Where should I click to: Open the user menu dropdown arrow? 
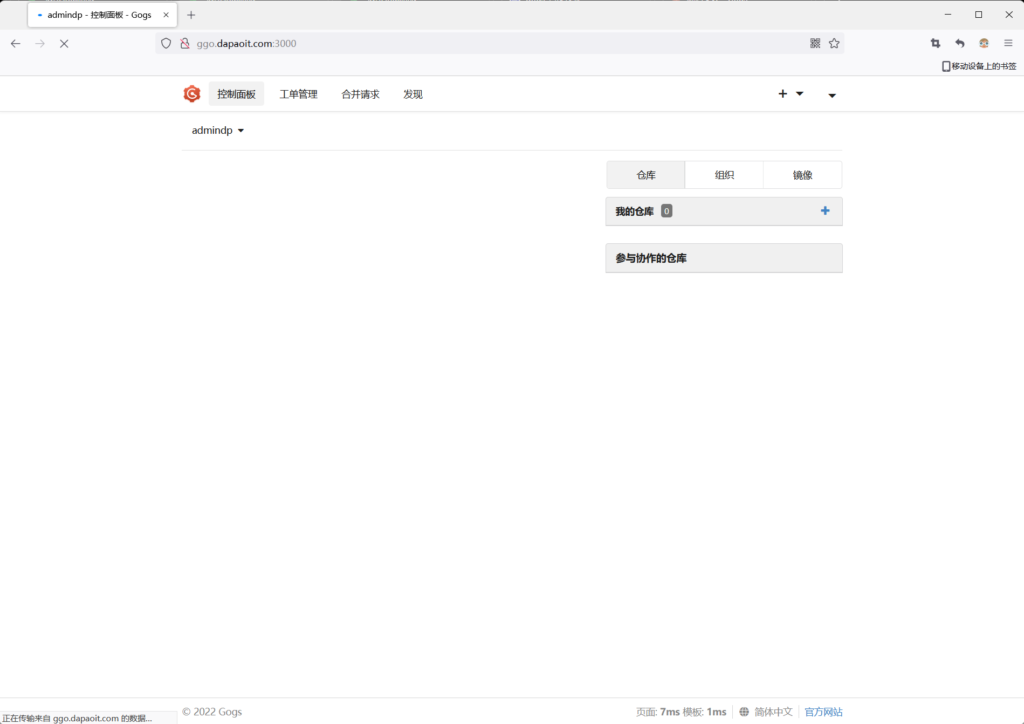pyautogui.click(x=831, y=95)
